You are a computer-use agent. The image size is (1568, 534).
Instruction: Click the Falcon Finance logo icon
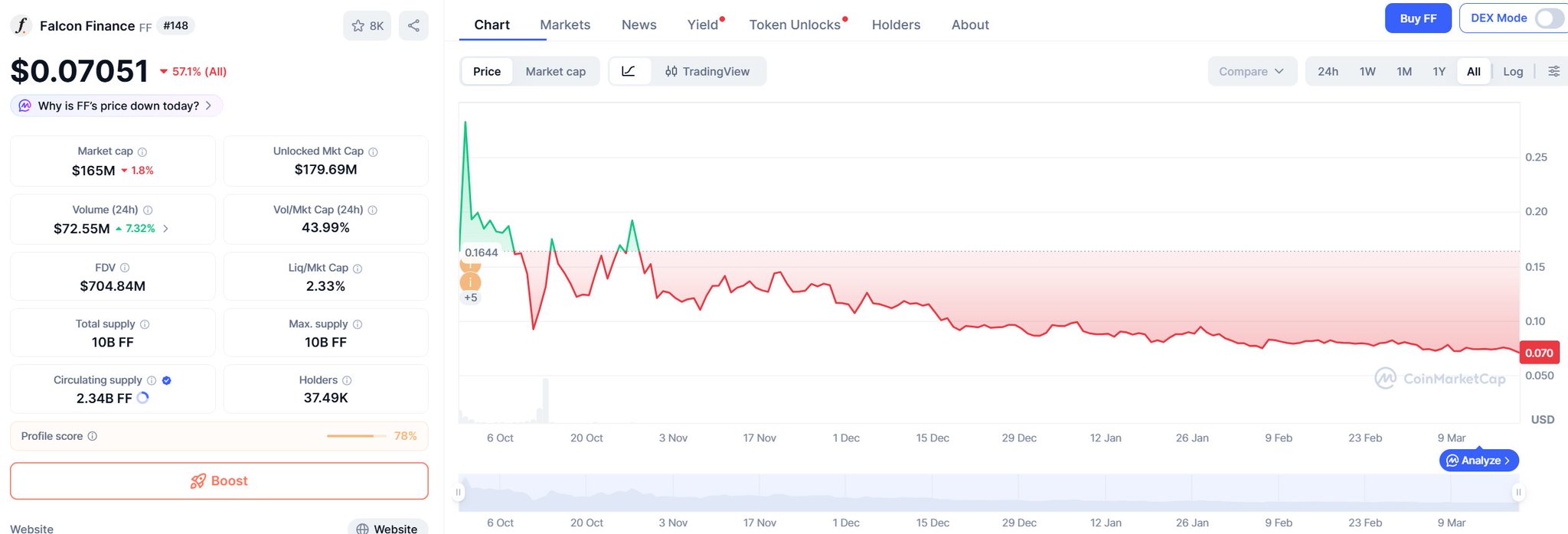coord(21,25)
